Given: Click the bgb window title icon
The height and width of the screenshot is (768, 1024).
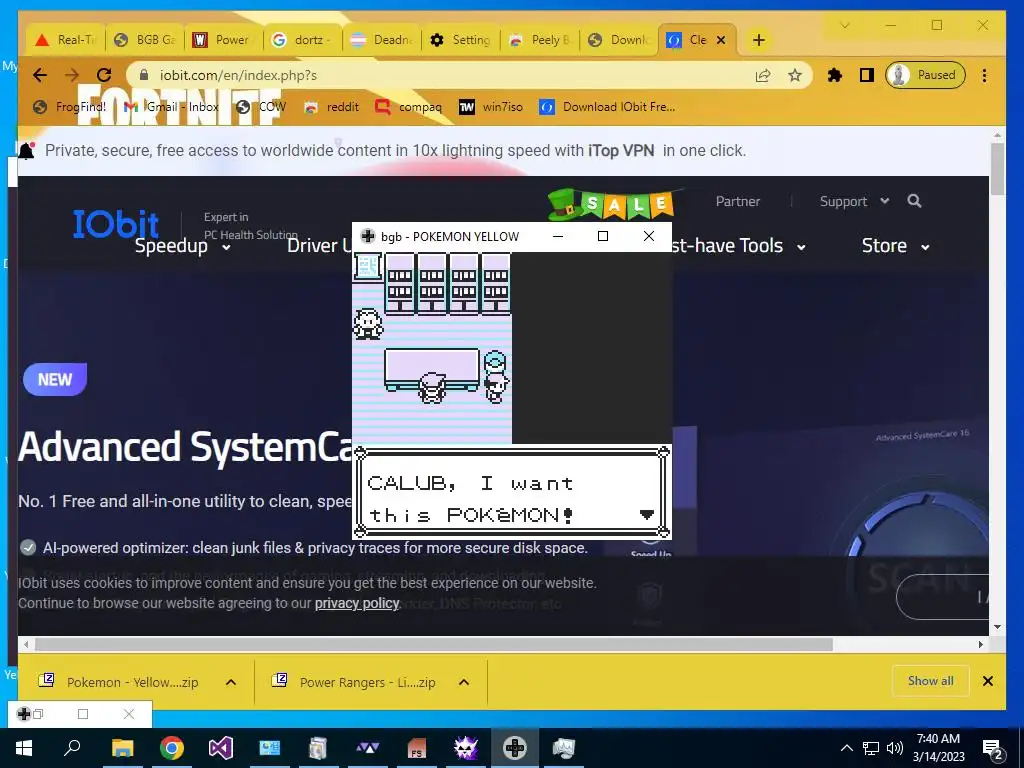Looking at the screenshot, I should click(x=368, y=236).
